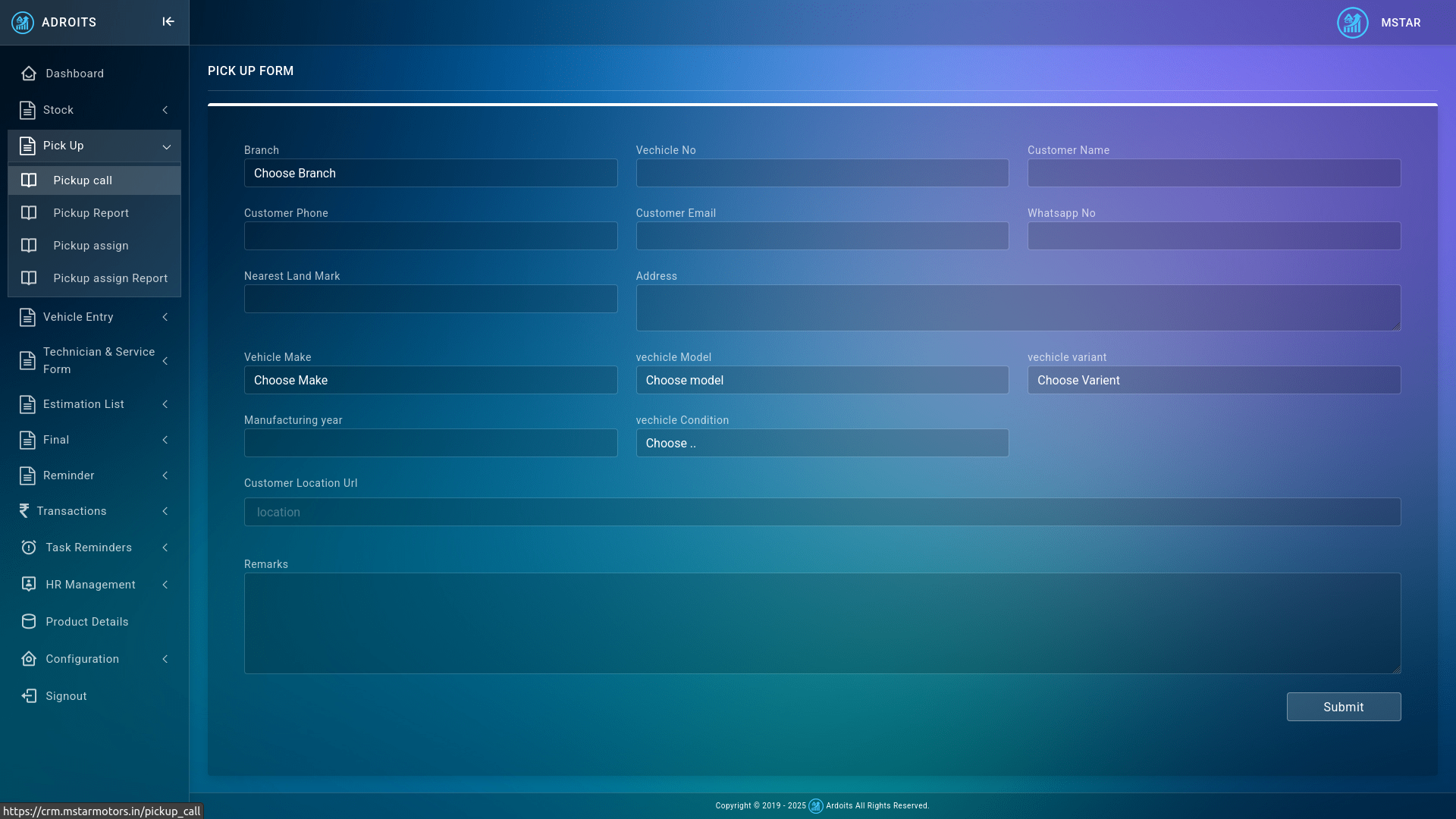Click the MSTAR profile avatar icon
The height and width of the screenshot is (819, 1456).
[x=1352, y=23]
